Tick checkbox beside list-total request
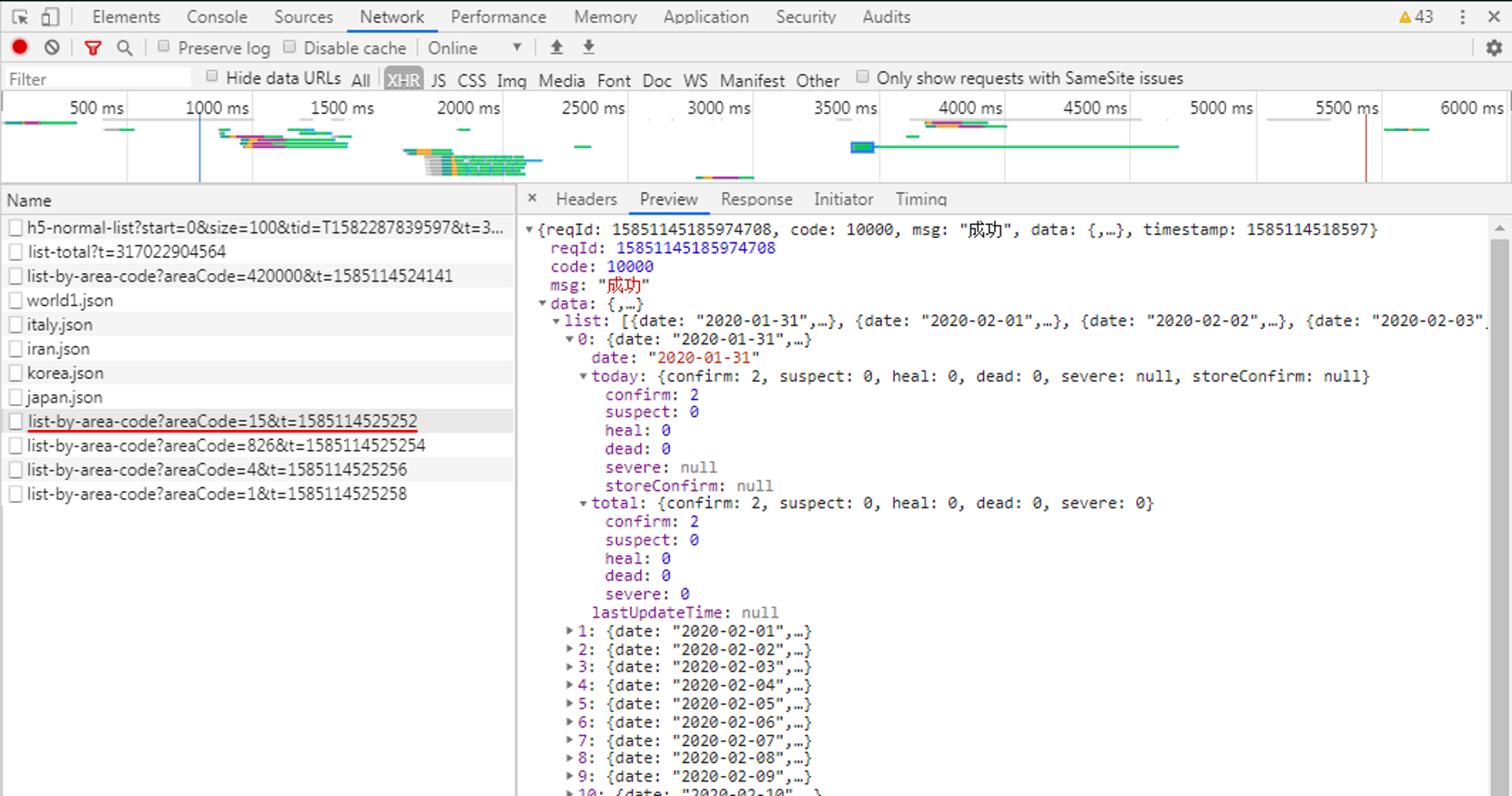1512x796 pixels. click(x=15, y=251)
